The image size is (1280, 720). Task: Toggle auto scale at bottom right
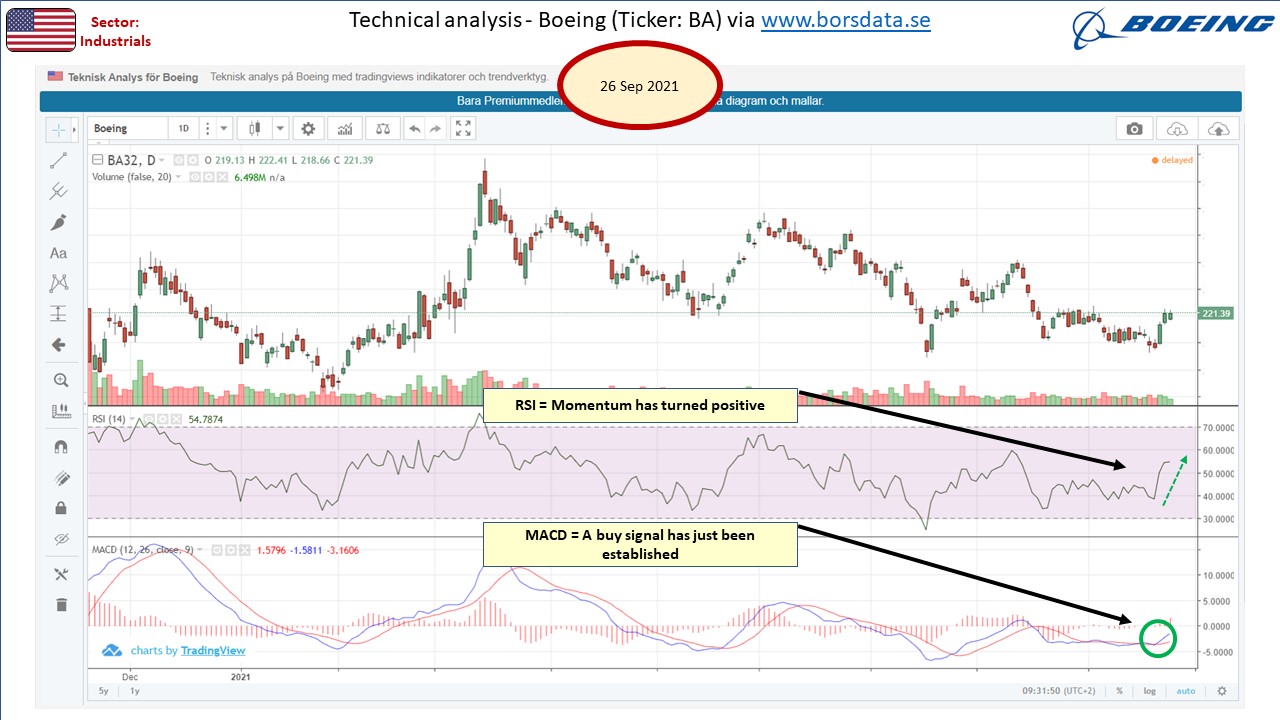pyautogui.click(x=1185, y=691)
